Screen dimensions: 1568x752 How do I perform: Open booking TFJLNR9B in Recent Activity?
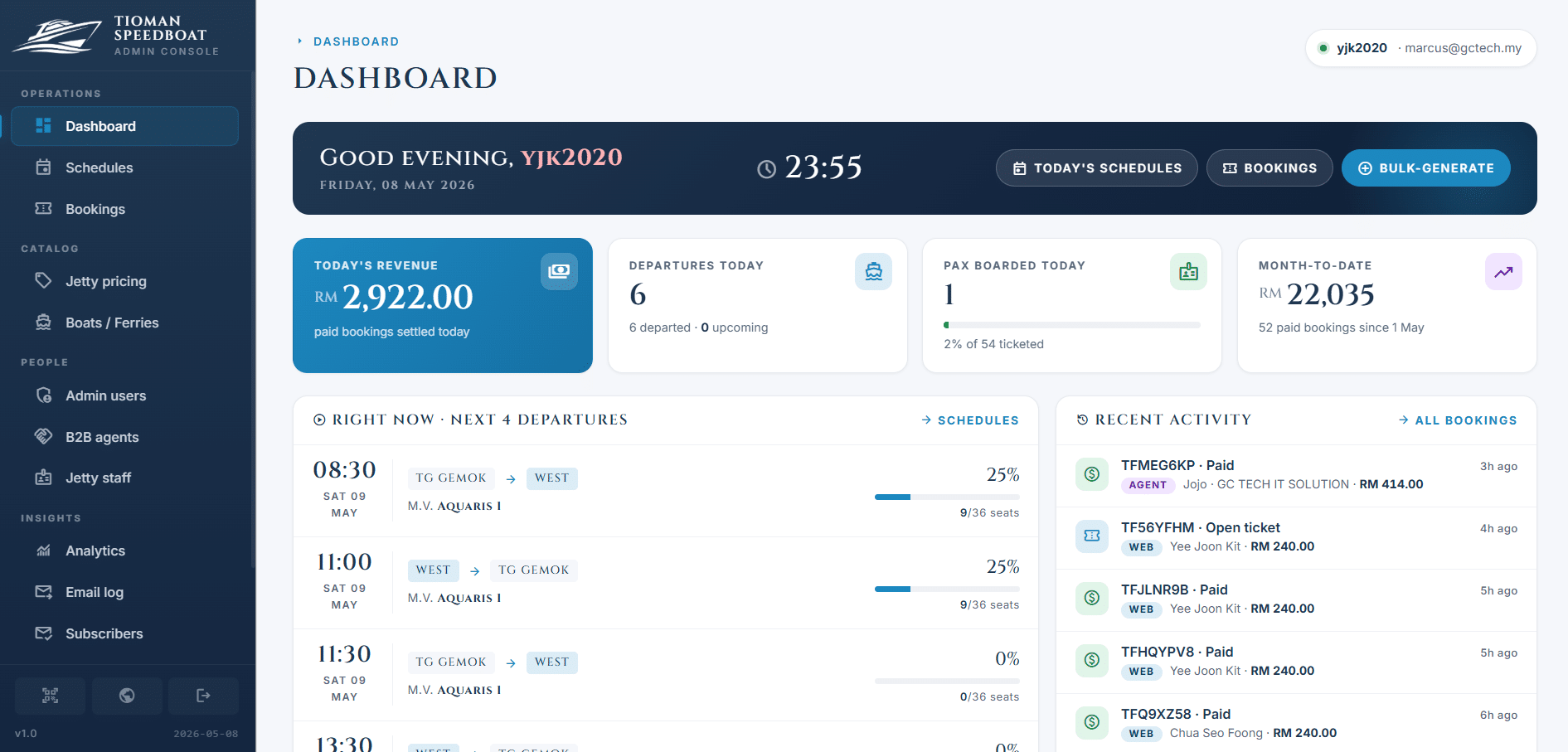point(1296,599)
